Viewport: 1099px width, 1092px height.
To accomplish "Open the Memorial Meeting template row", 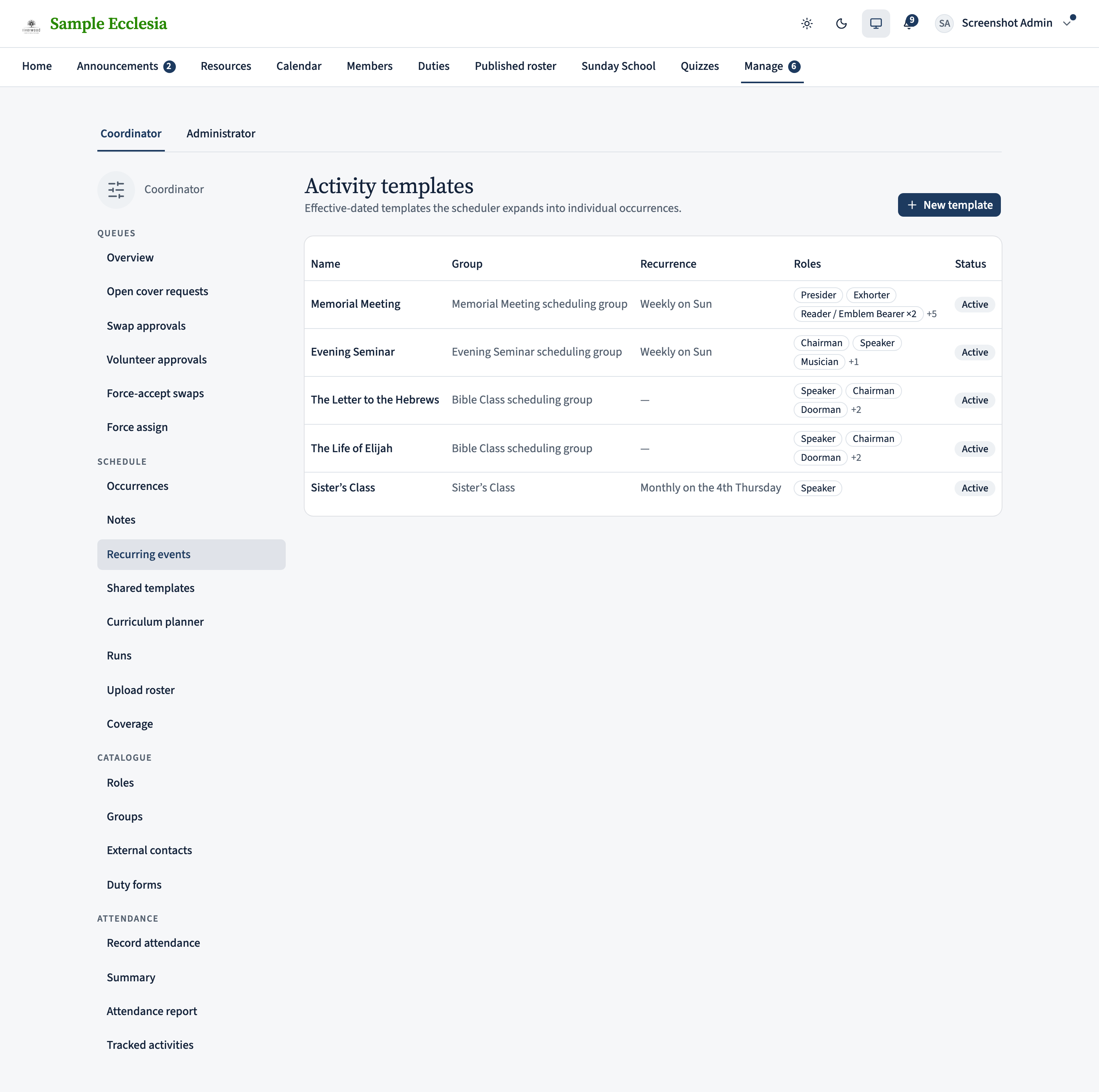I will 652,304.
